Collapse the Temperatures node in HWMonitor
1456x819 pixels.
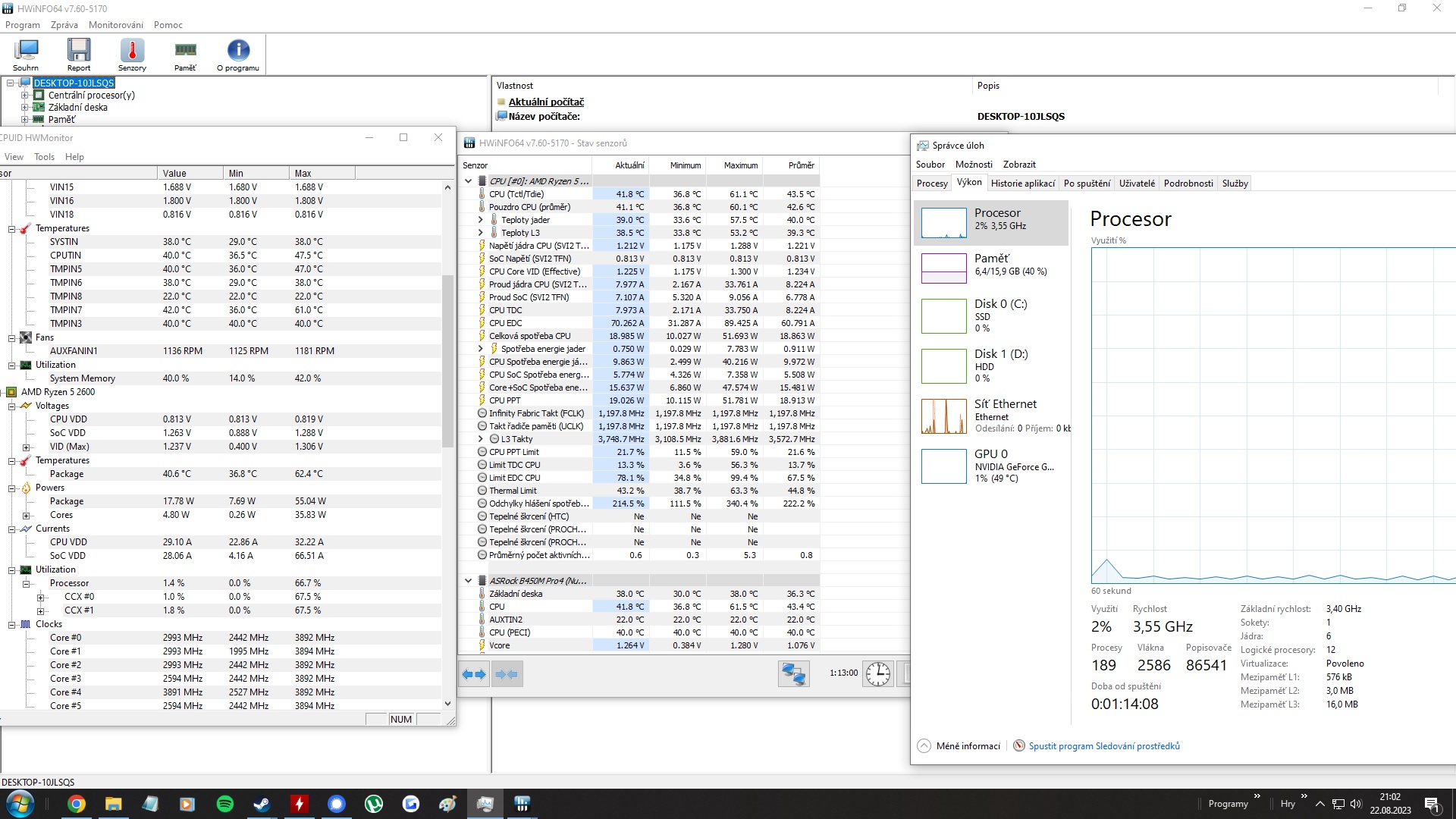[12, 229]
